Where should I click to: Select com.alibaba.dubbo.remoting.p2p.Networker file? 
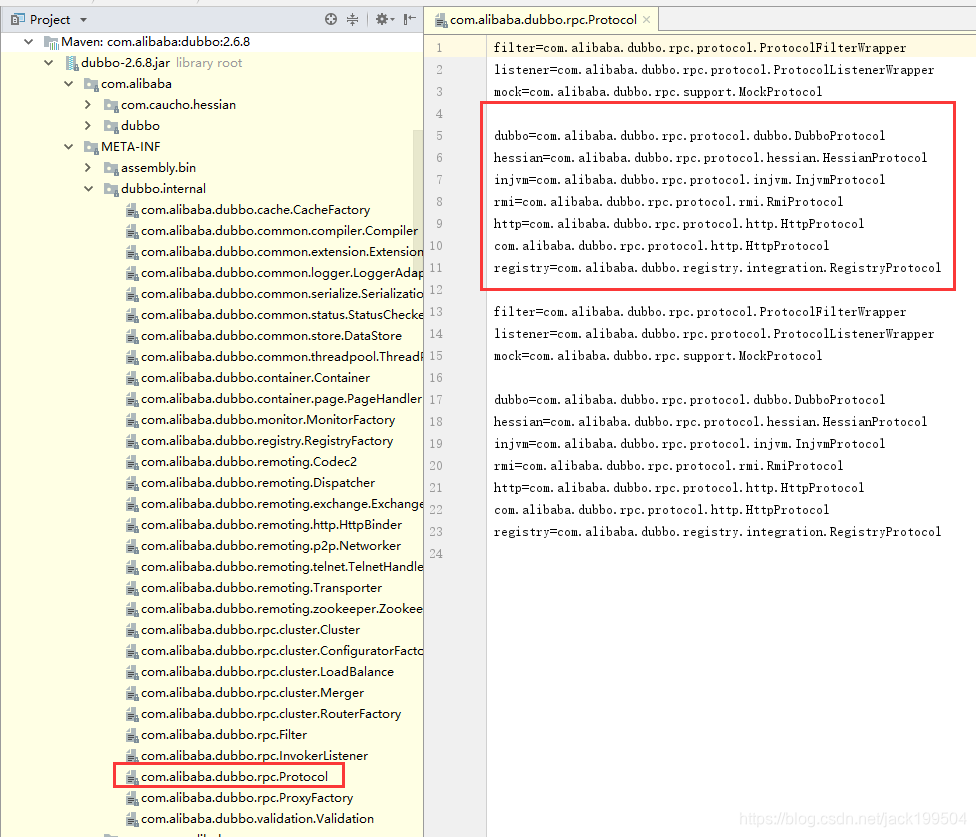[x=271, y=546]
